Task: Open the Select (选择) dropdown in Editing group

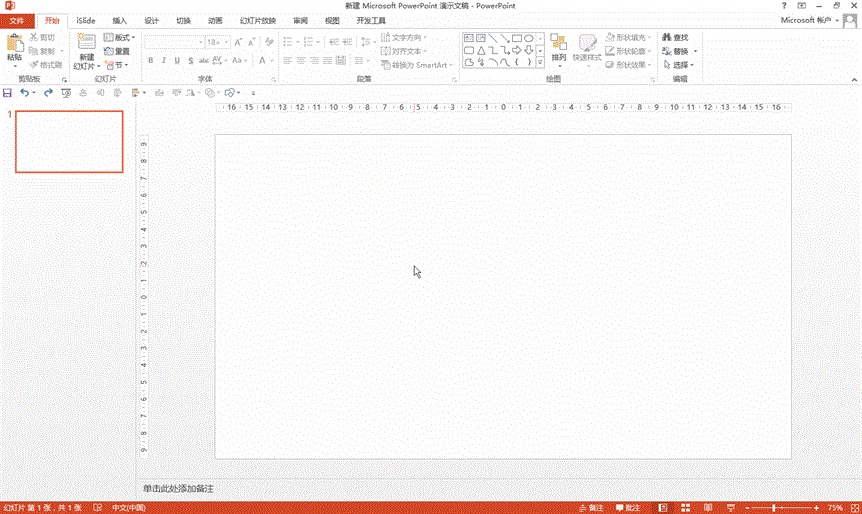Action: 678,65
